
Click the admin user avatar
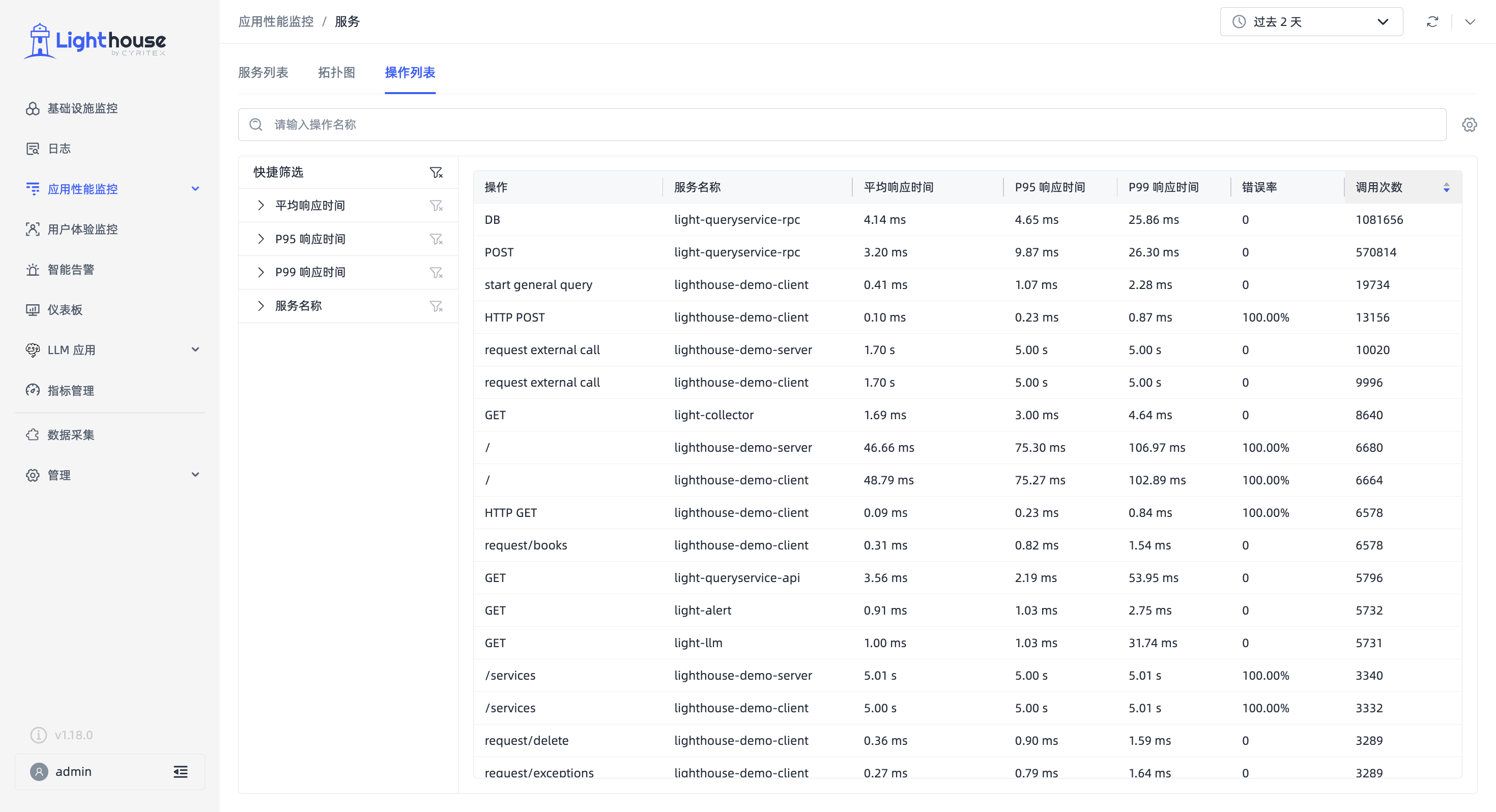39,772
